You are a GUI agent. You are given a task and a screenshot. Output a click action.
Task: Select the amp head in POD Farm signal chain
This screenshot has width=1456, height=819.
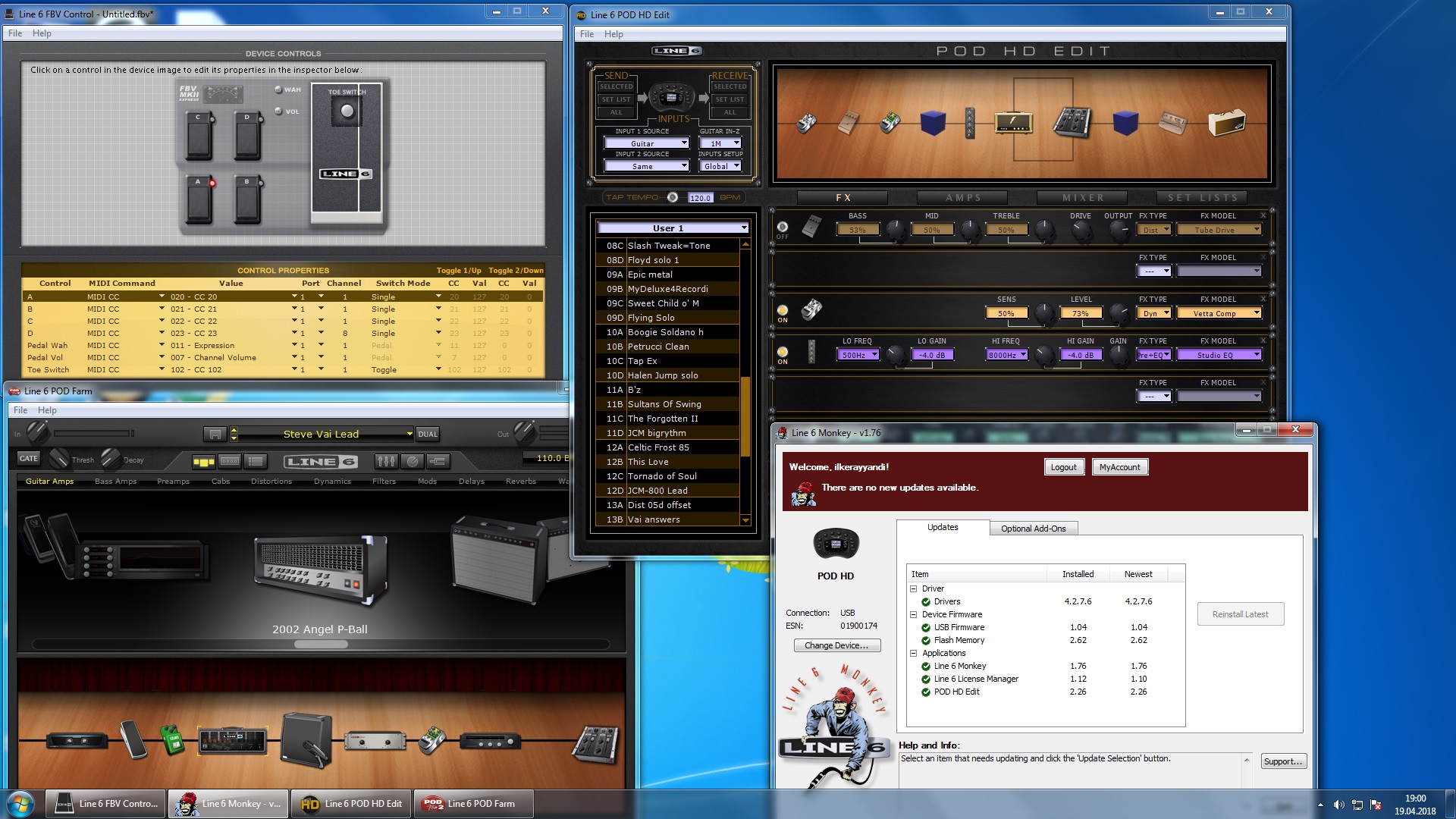232,740
